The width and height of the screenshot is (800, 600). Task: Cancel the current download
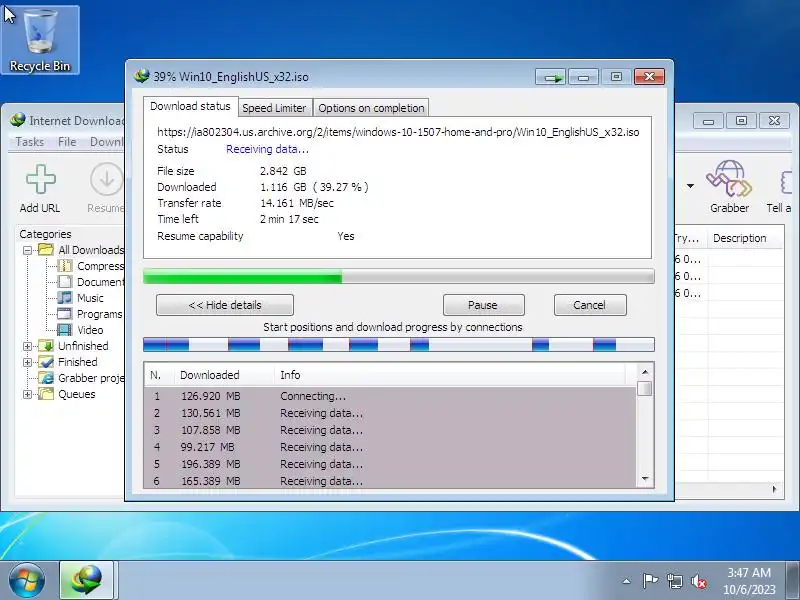[590, 305]
